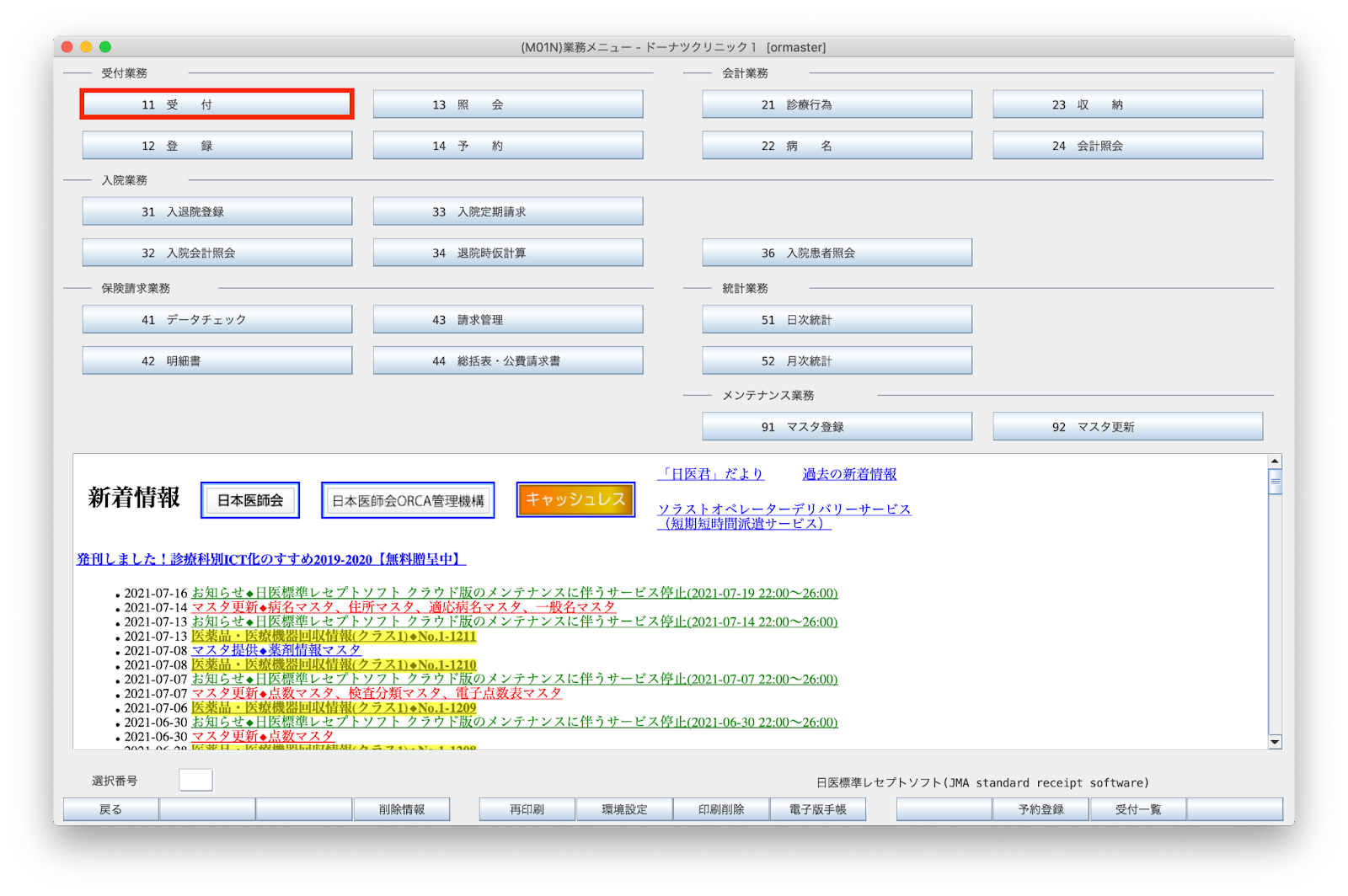Click the 日本医師会ORCA管理機構 banner

pyautogui.click(x=408, y=500)
